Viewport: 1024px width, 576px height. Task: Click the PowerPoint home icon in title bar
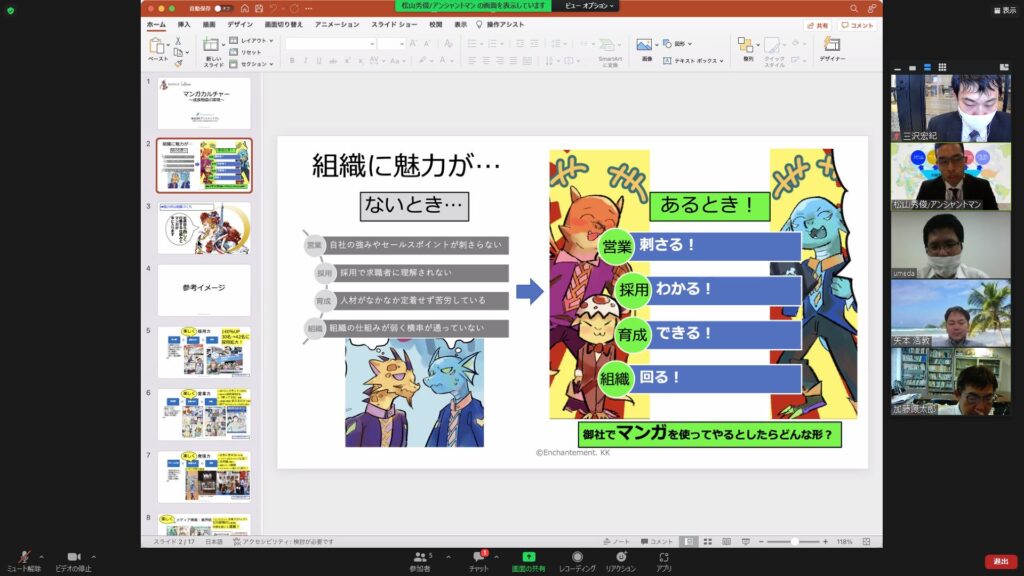pos(245,8)
